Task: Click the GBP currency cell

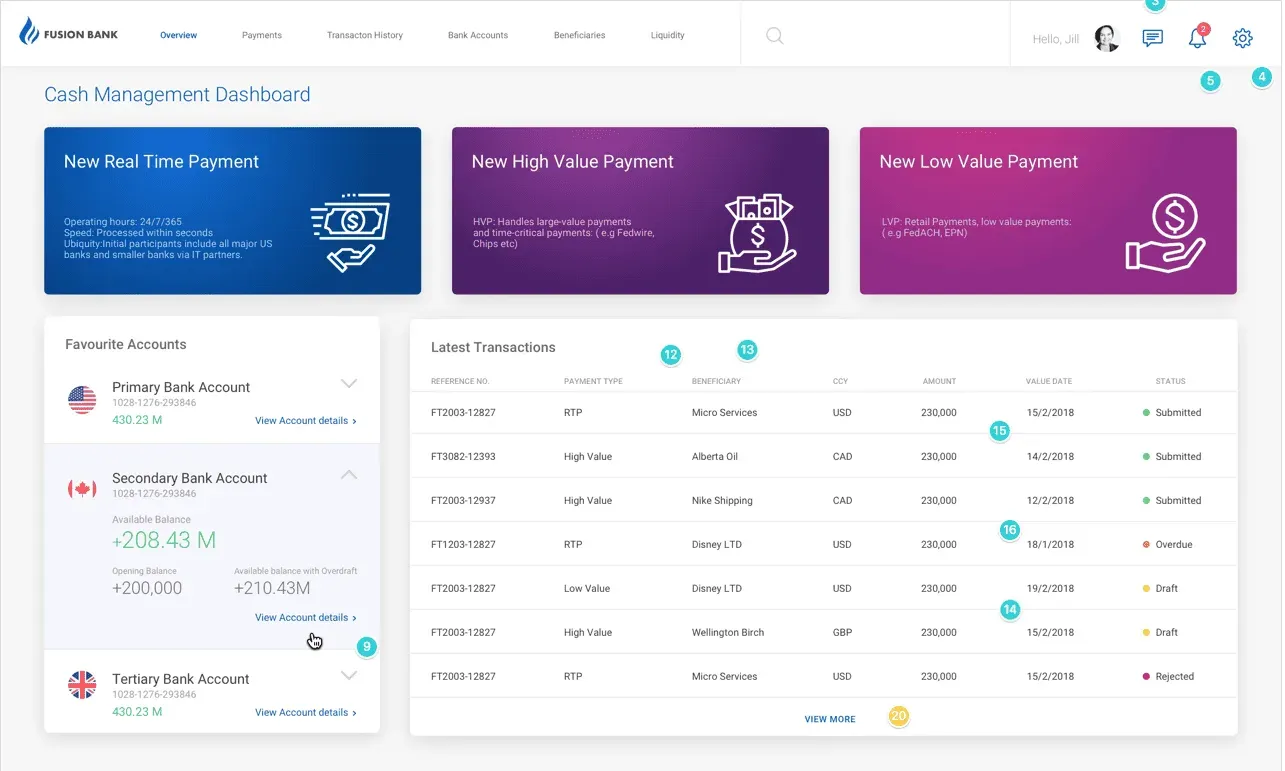Action: click(842, 633)
